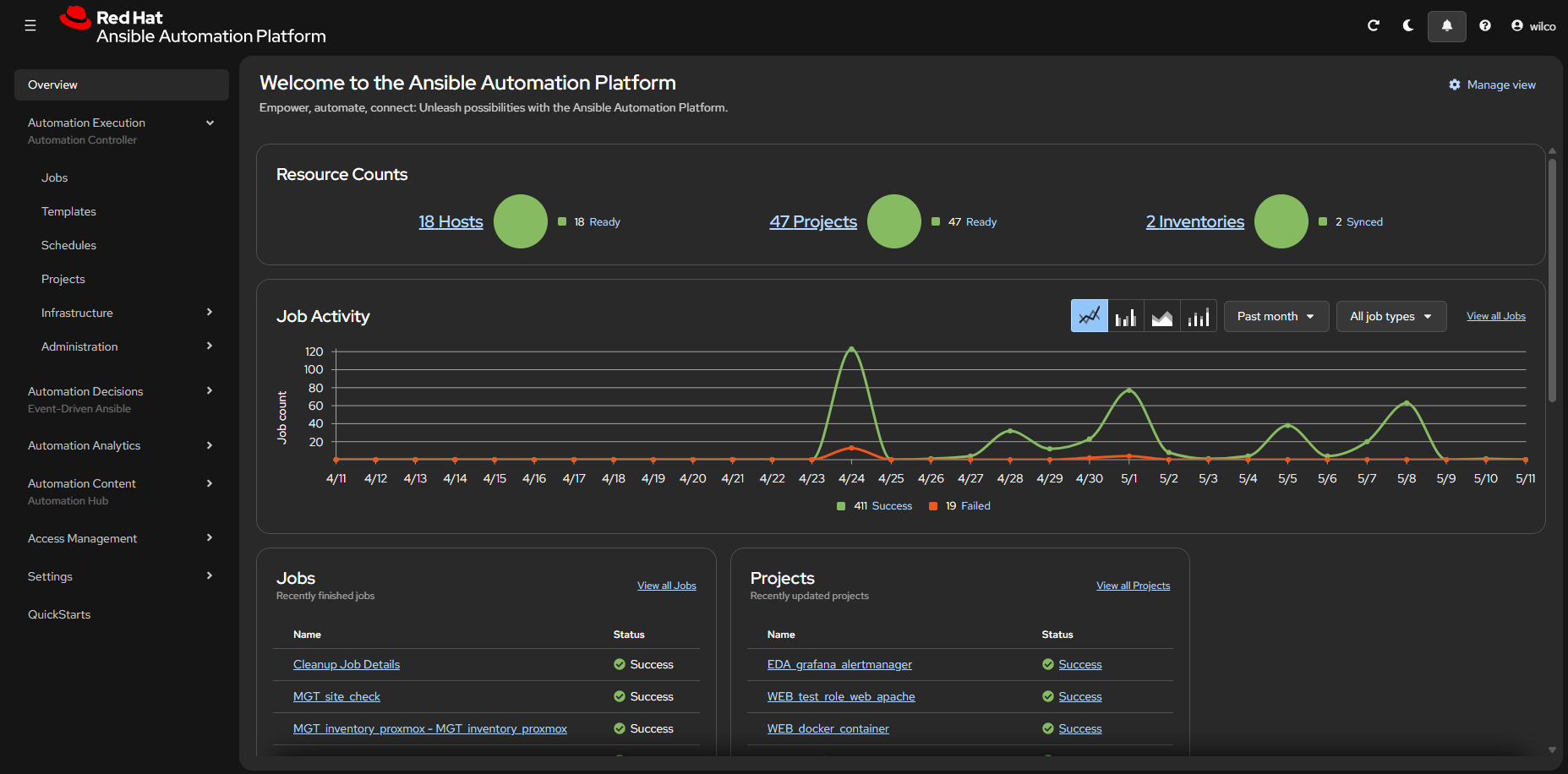Click the refresh icon in the header
This screenshot has width=1568, height=774.
[1374, 25]
